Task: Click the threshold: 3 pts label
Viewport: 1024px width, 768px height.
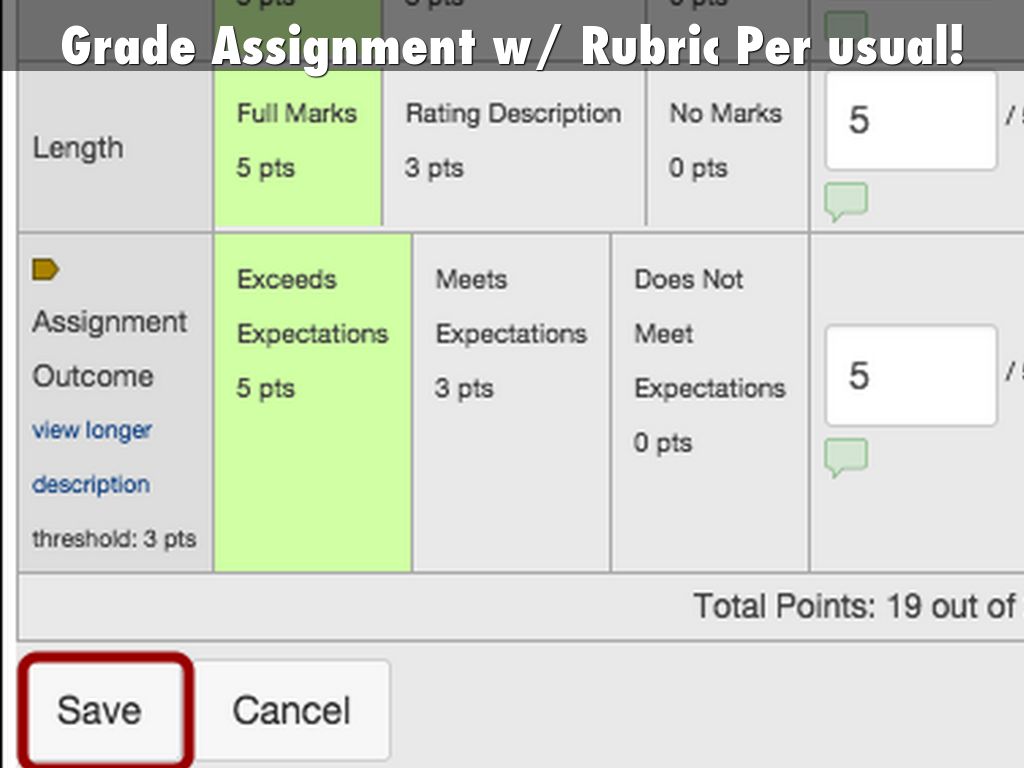Action: (113, 538)
